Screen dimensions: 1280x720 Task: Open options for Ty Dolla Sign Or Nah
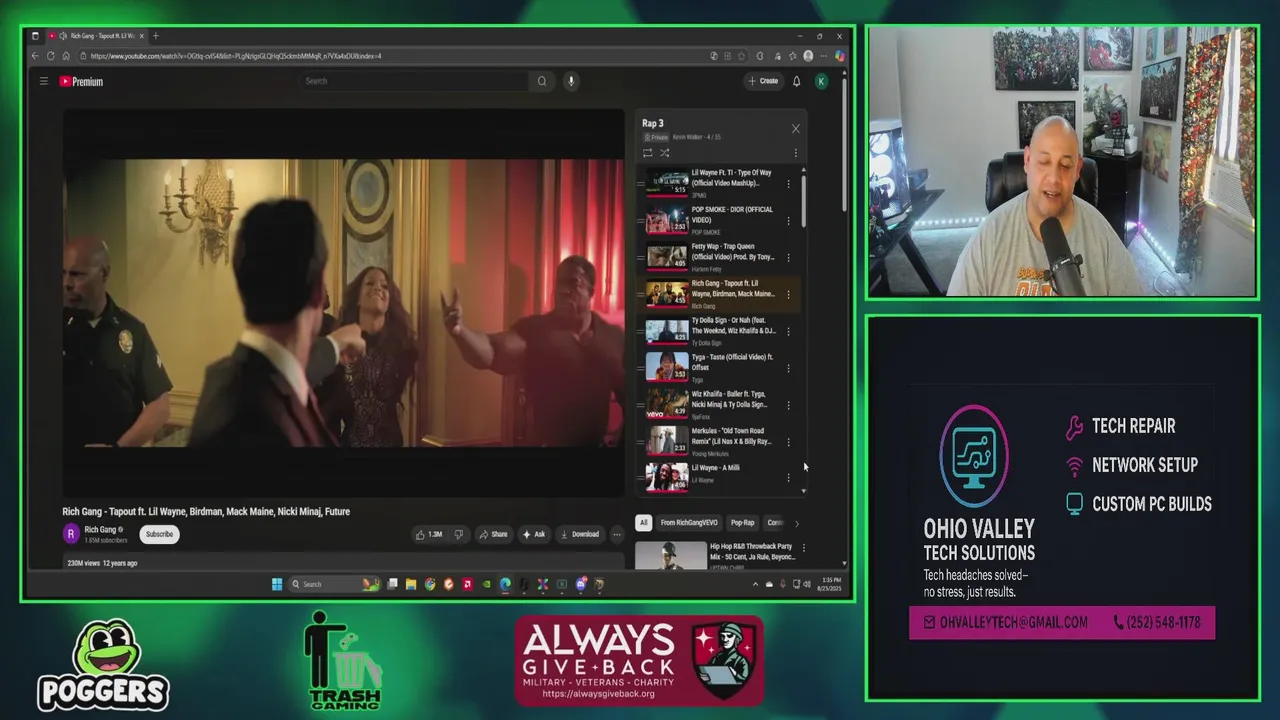[x=788, y=332]
